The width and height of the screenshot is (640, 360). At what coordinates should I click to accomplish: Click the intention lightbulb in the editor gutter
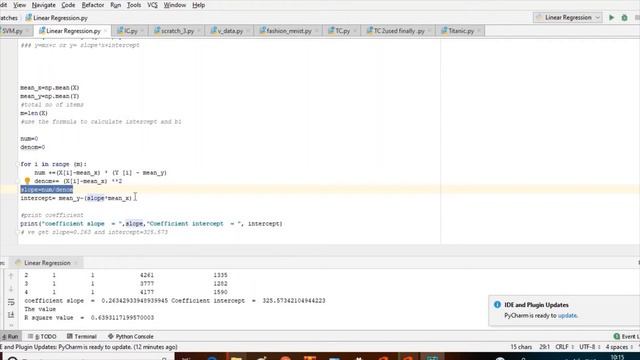pyautogui.click(x=27, y=181)
